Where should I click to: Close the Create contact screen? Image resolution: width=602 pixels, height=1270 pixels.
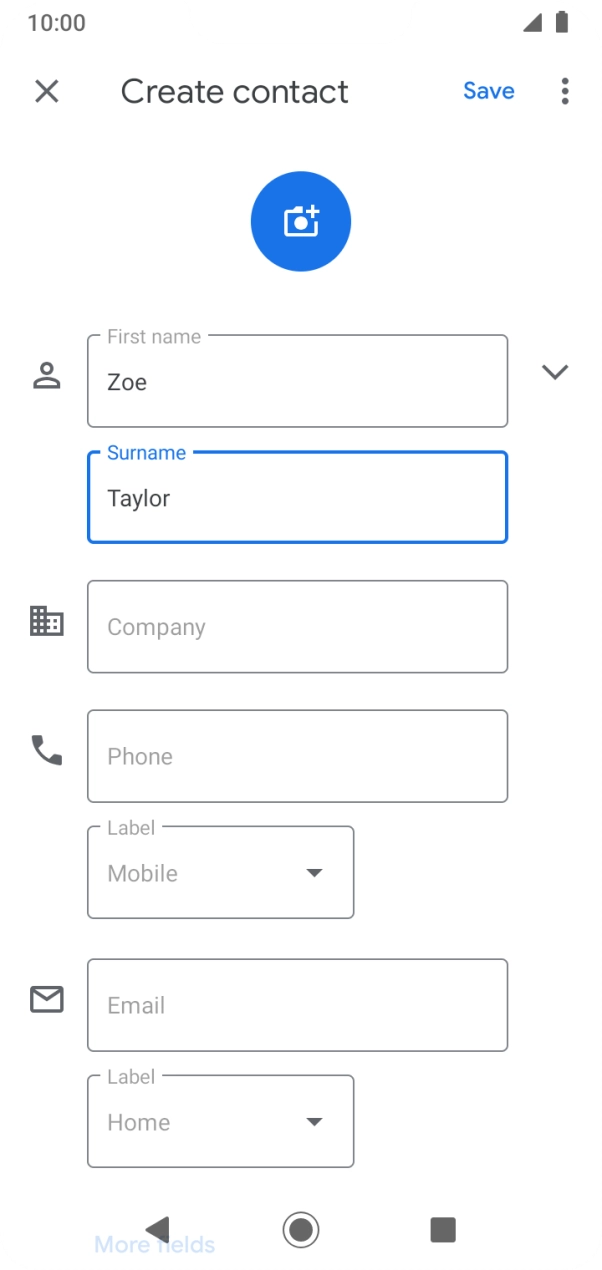(x=47, y=91)
